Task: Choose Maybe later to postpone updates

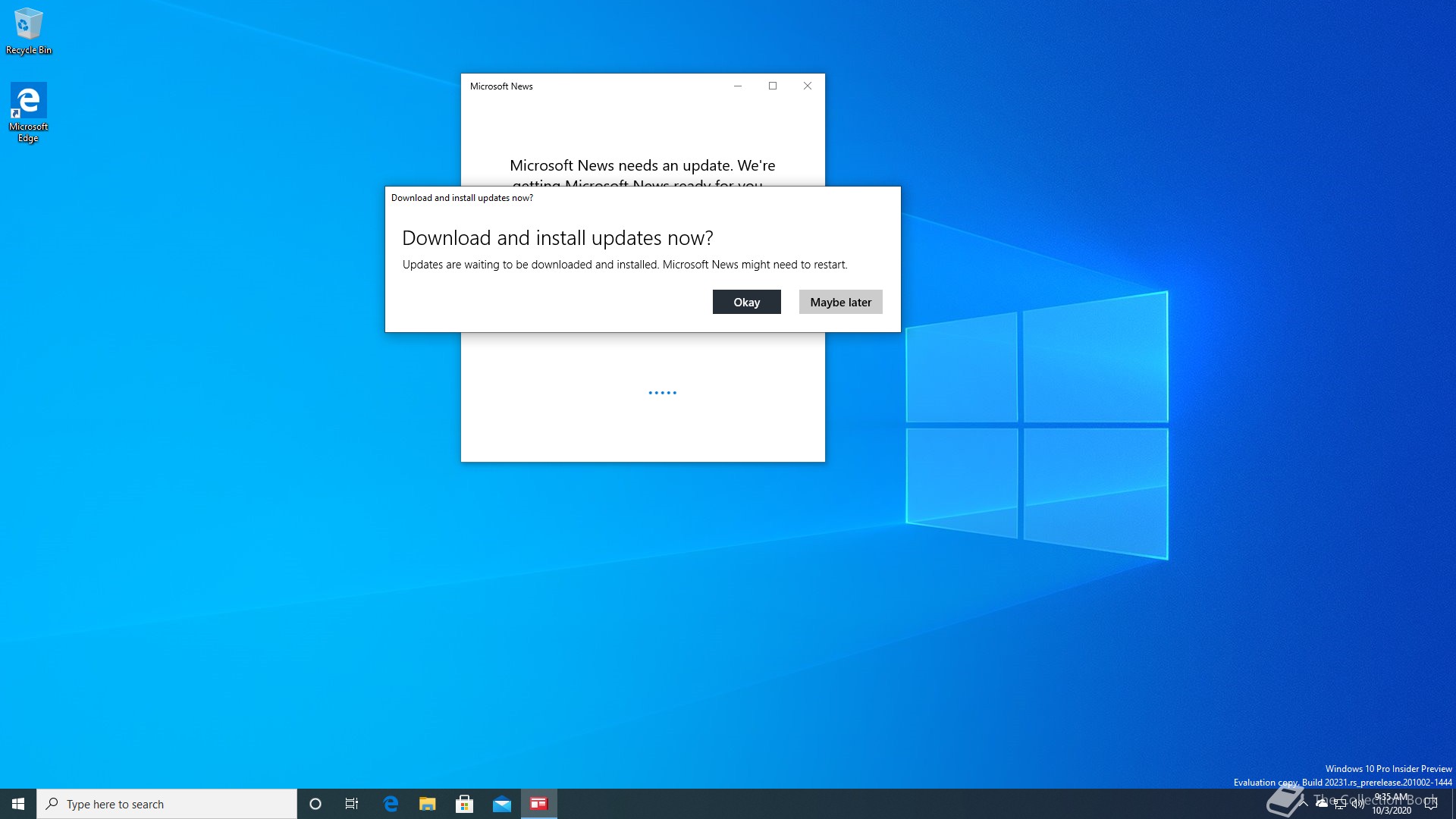Action: coord(840,302)
